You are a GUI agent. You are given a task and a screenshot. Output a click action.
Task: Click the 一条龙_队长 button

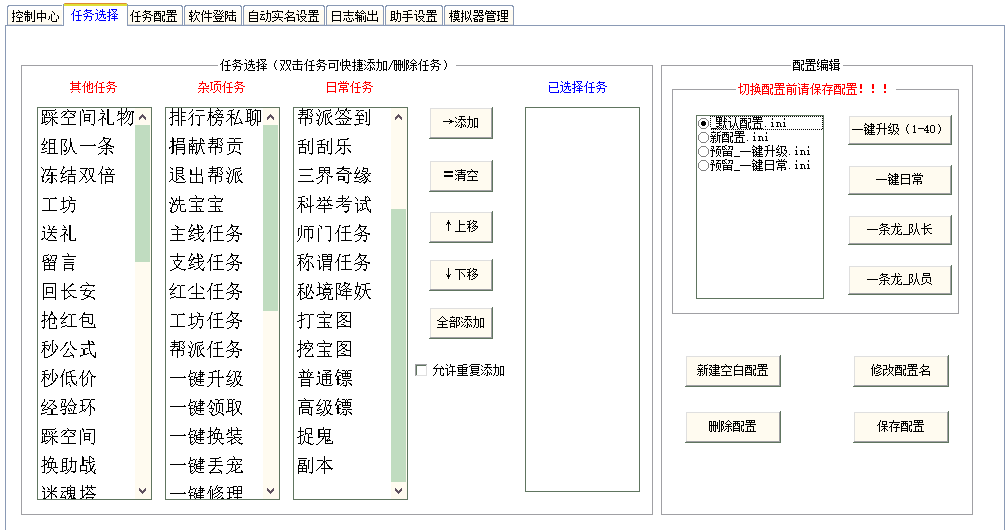[x=900, y=229]
